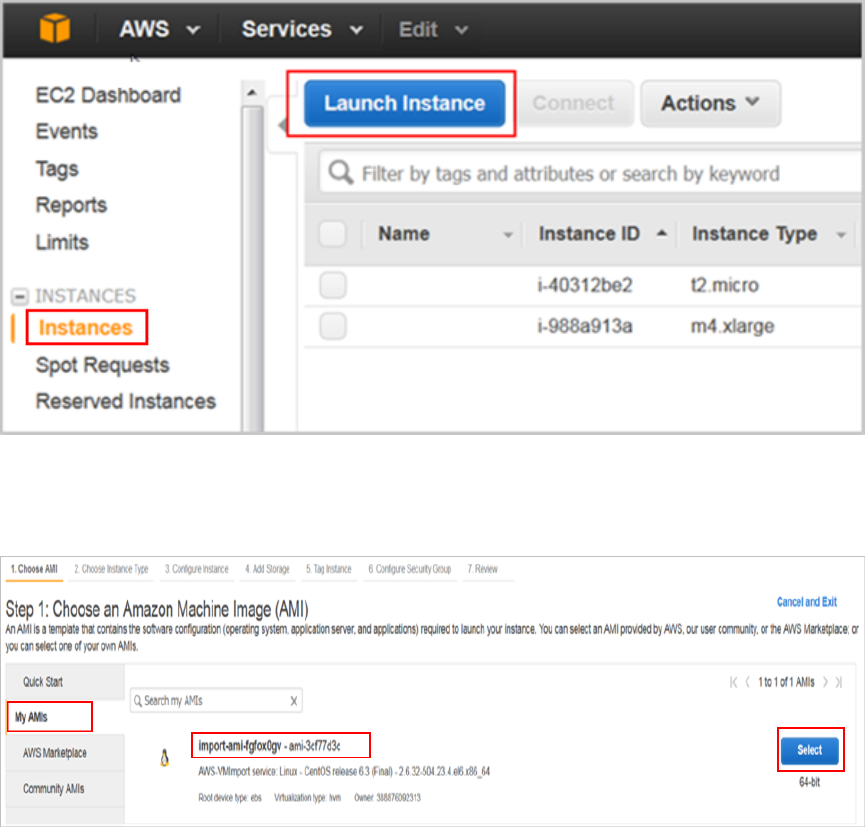865x827 pixels.
Task: Open the Services dropdown menu
Action: 302,29
